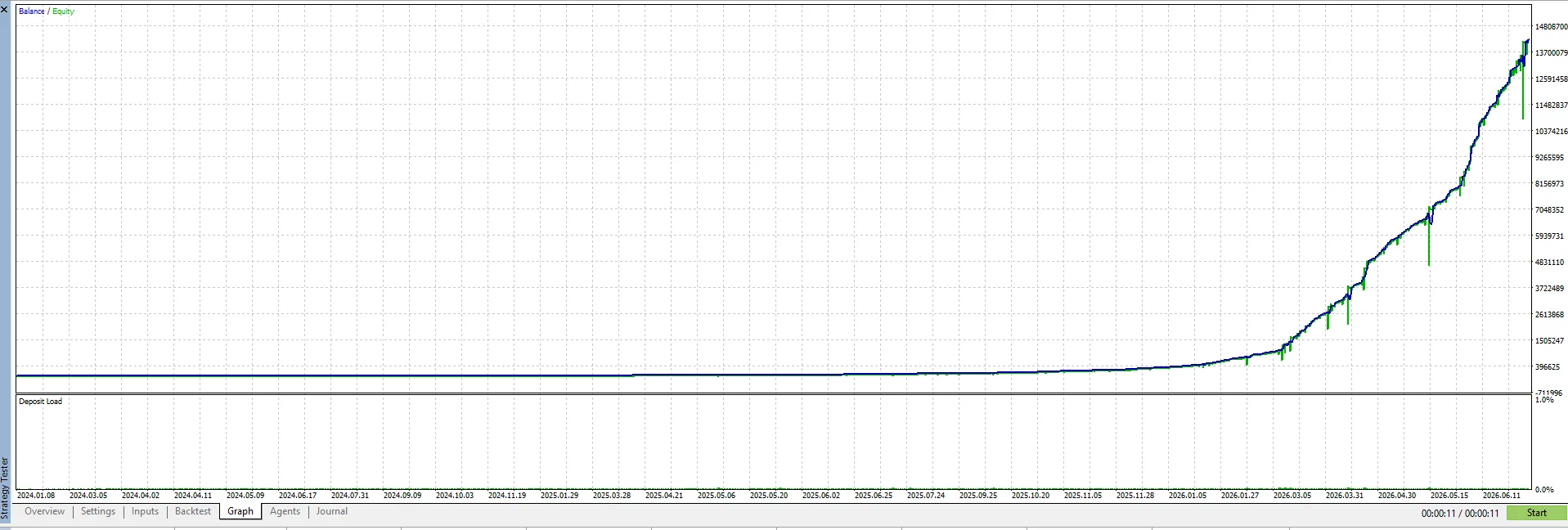Click the 2026.01.05 date label
The width and height of the screenshot is (1568, 530).
[x=1188, y=496]
